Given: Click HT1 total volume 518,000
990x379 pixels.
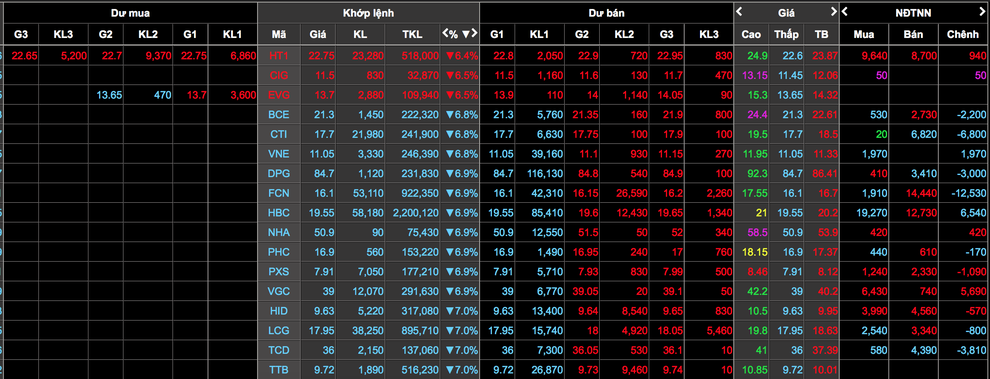Looking at the screenshot, I should coord(419,56).
